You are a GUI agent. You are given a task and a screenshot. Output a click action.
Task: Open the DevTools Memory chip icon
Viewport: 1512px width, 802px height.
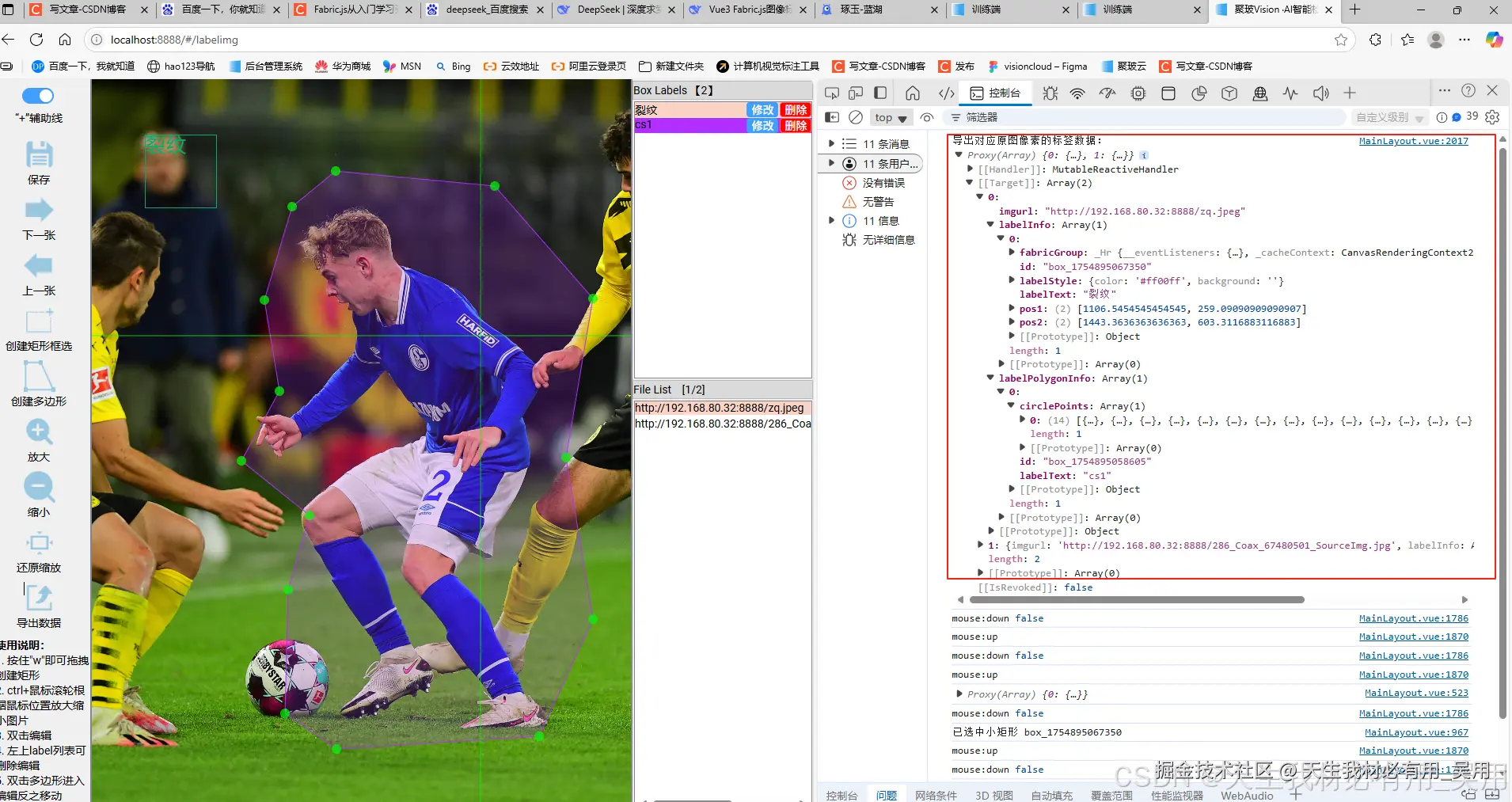click(x=1138, y=93)
